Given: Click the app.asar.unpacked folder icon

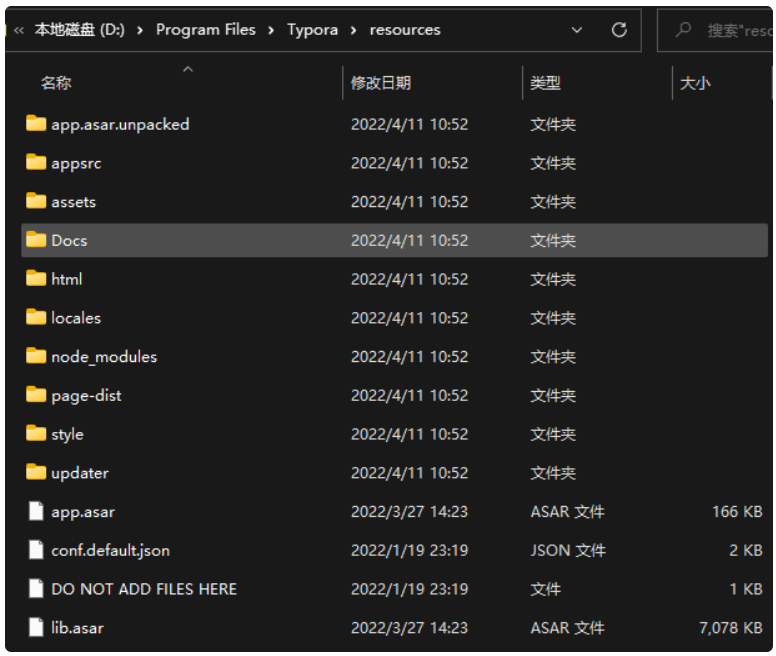Looking at the screenshot, I should [x=36, y=123].
